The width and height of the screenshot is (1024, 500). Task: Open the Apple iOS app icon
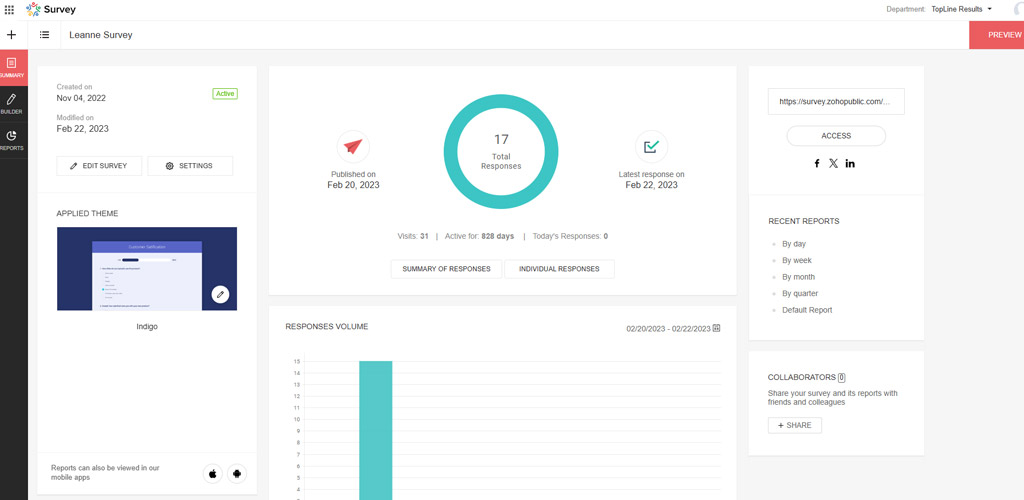(x=212, y=473)
